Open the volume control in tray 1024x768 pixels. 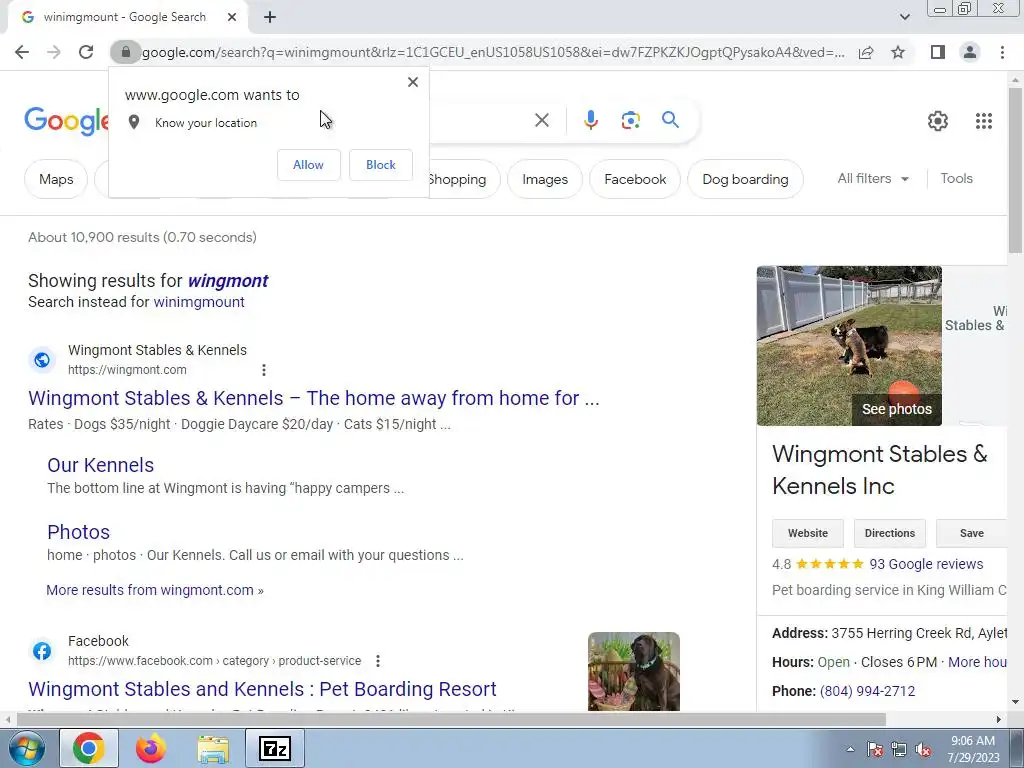(x=923, y=750)
